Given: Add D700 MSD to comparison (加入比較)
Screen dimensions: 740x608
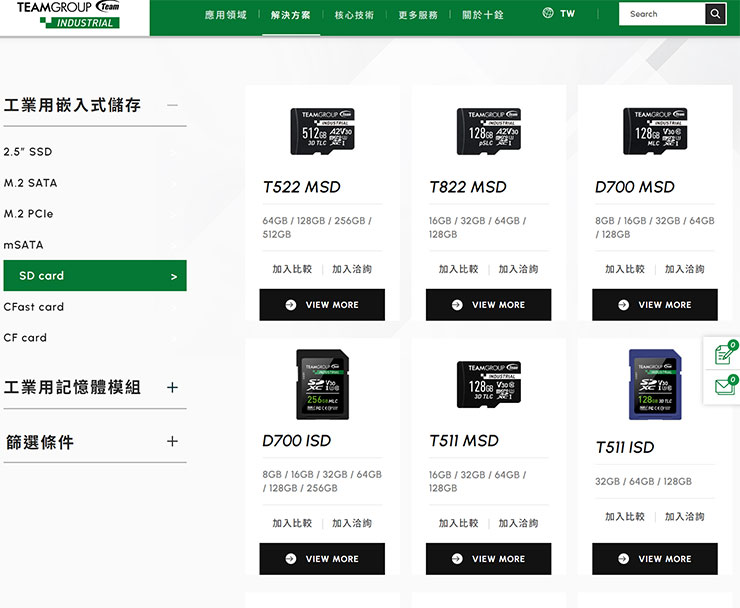Looking at the screenshot, I should (625, 269).
